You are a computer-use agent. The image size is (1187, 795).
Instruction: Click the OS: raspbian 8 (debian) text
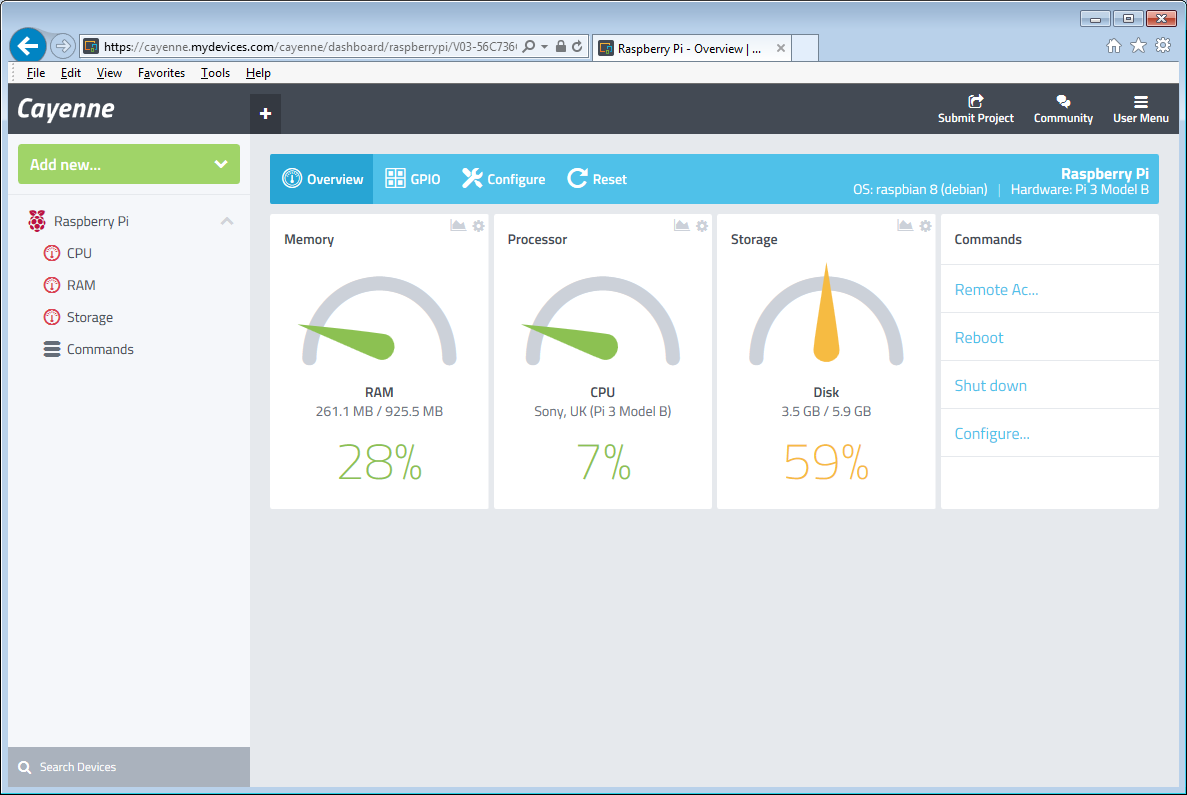[920, 189]
